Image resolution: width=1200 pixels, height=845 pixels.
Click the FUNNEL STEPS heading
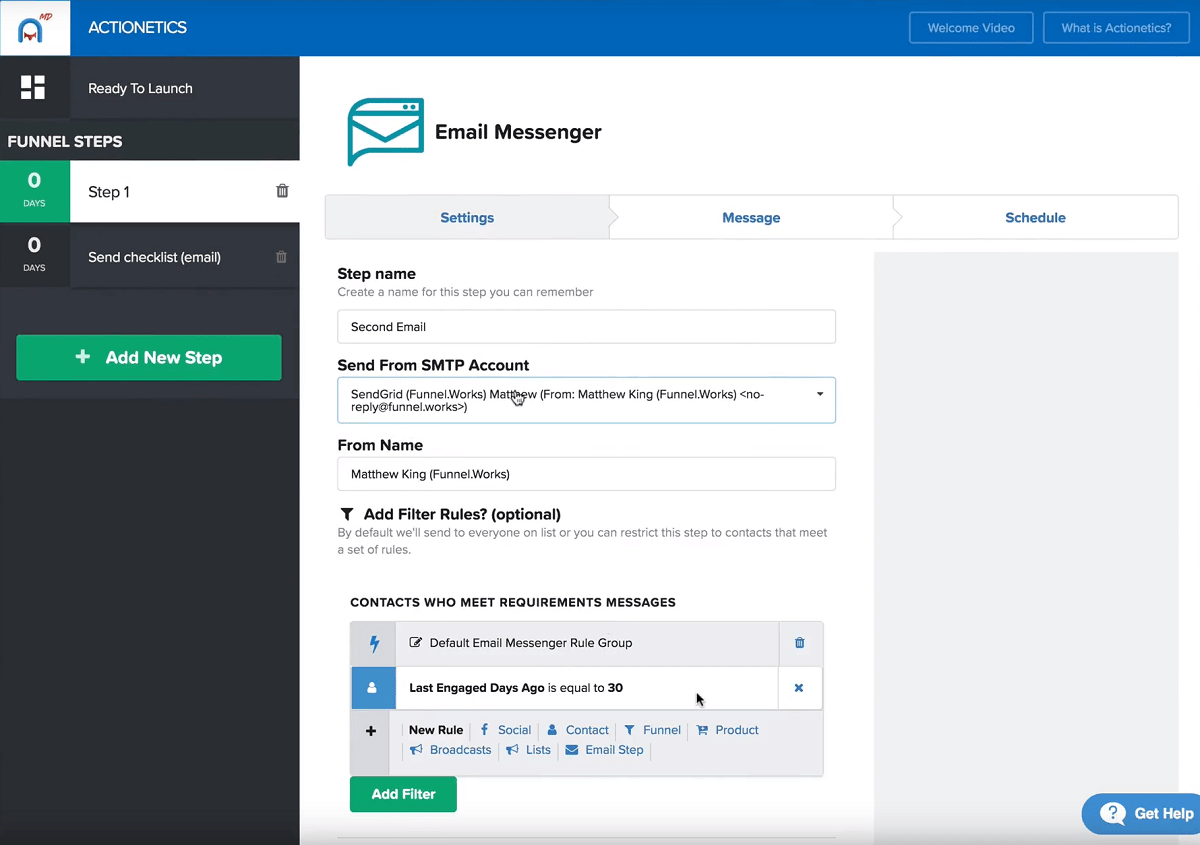click(65, 141)
